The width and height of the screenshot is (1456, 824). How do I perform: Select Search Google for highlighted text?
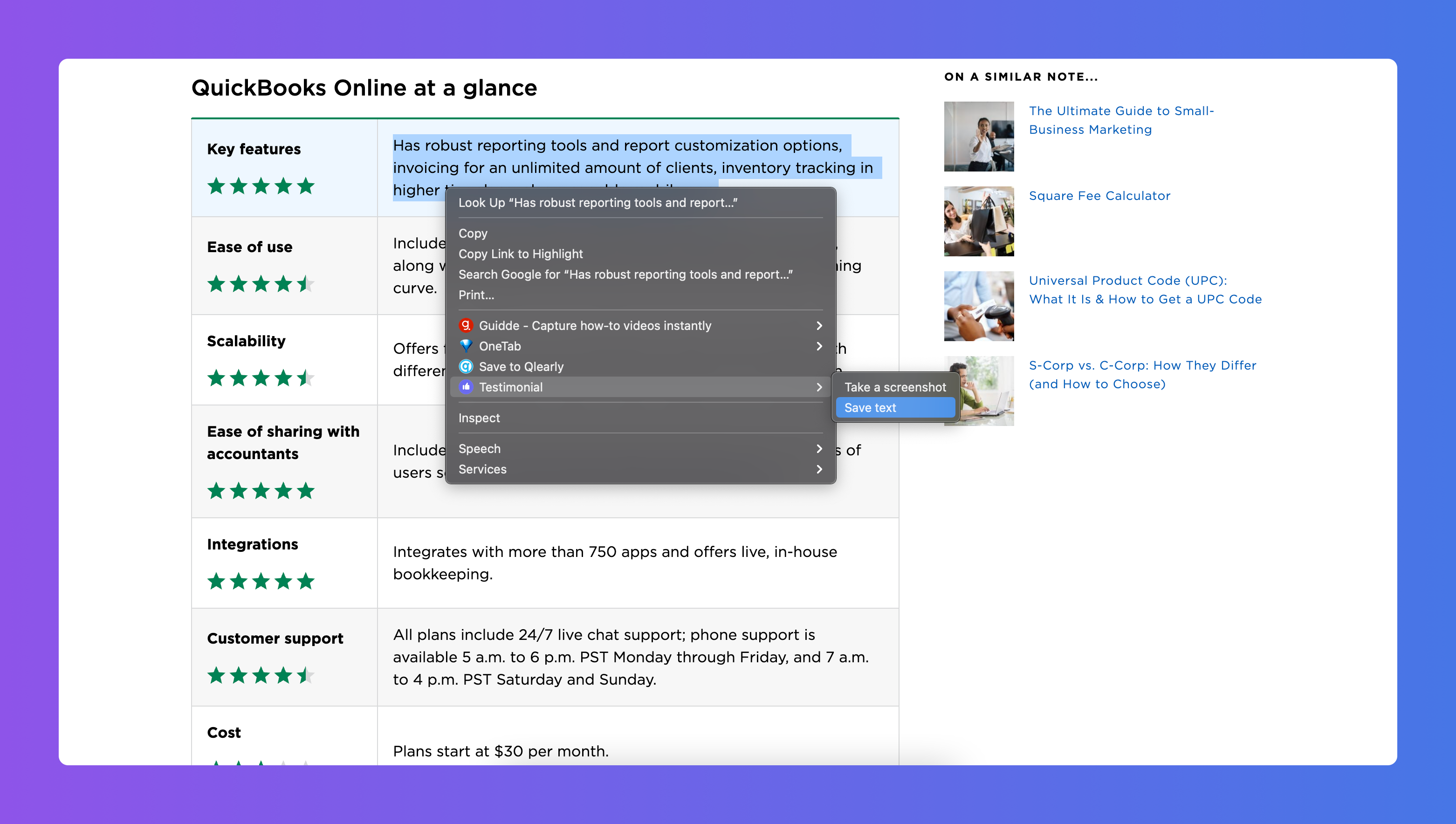pyautogui.click(x=640, y=275)
